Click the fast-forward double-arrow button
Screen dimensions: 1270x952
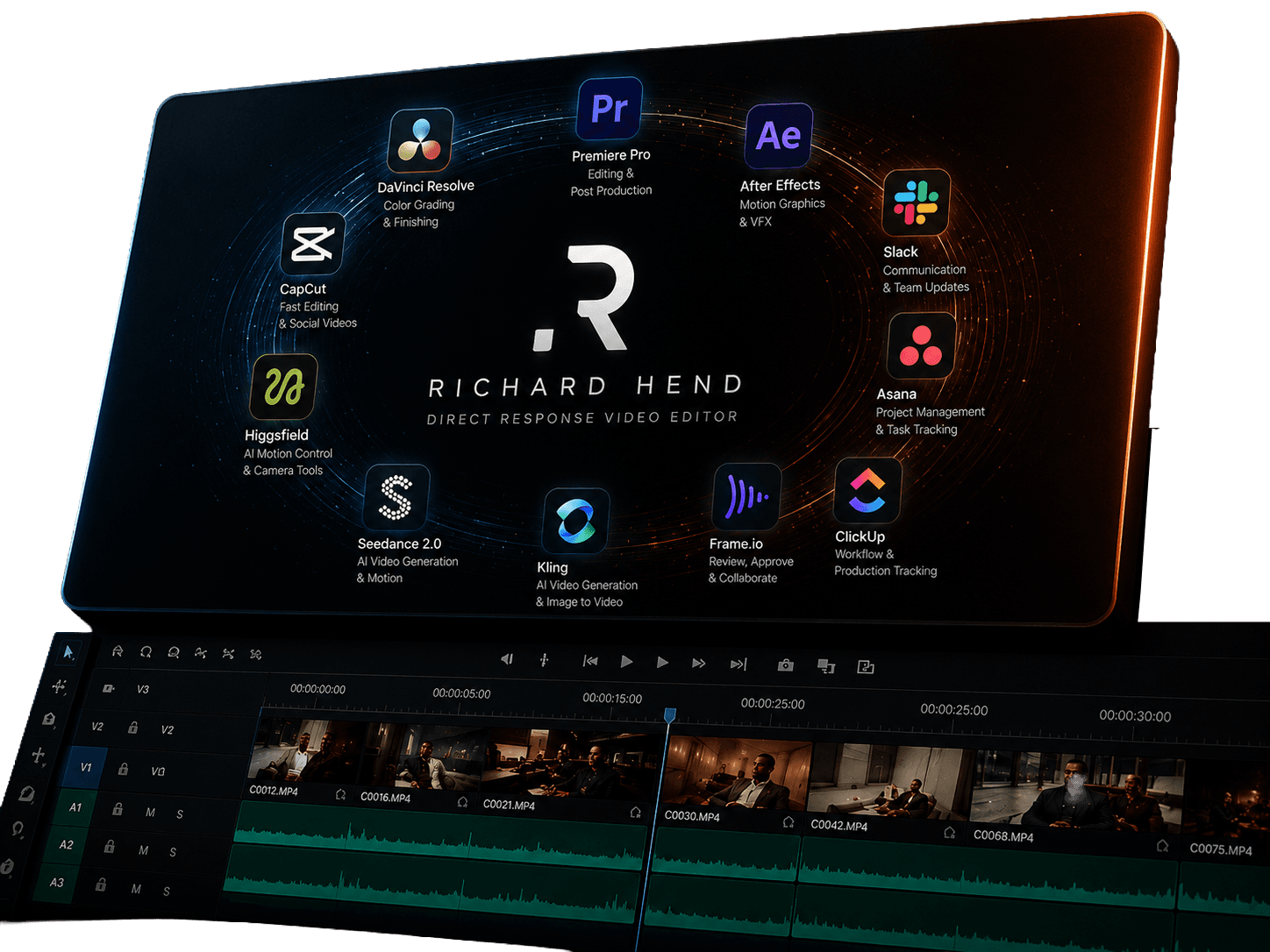(698, 663)
